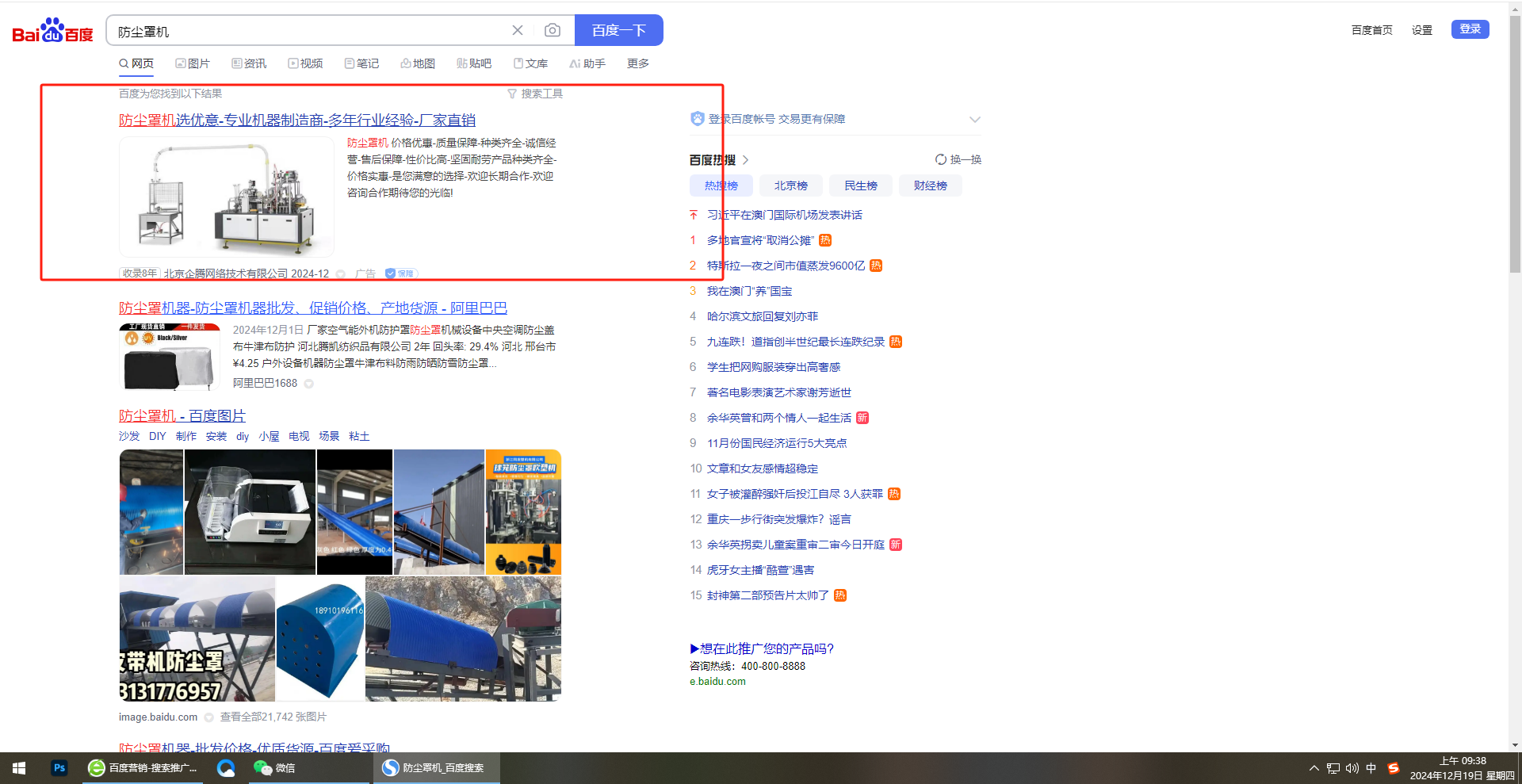Clear the search box with the X icon

[518, 30]
